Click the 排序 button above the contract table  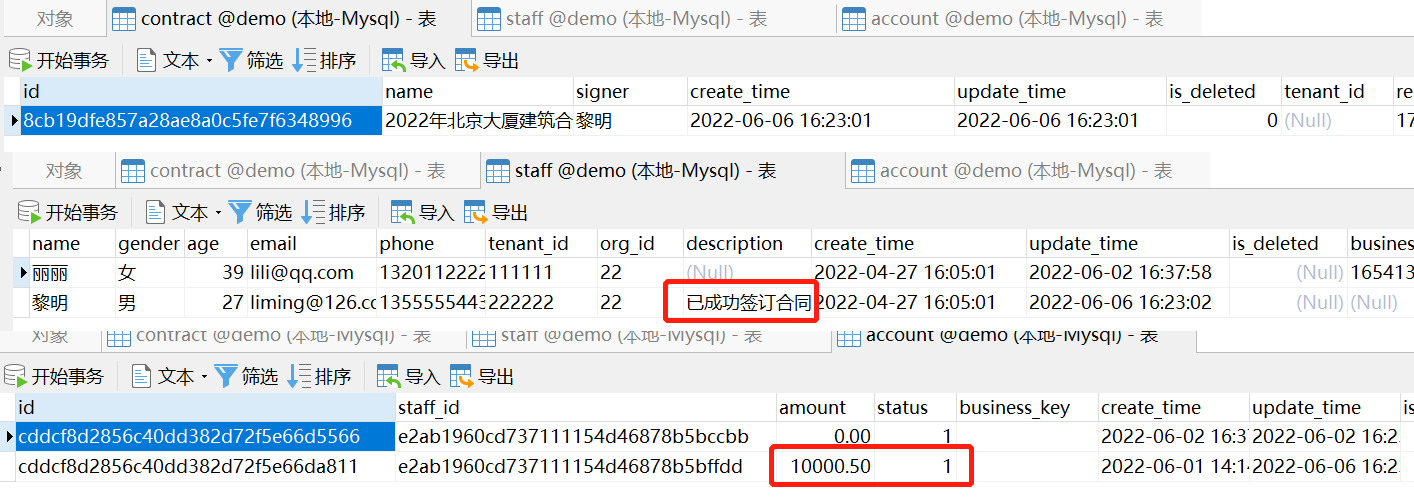[325, 61]
